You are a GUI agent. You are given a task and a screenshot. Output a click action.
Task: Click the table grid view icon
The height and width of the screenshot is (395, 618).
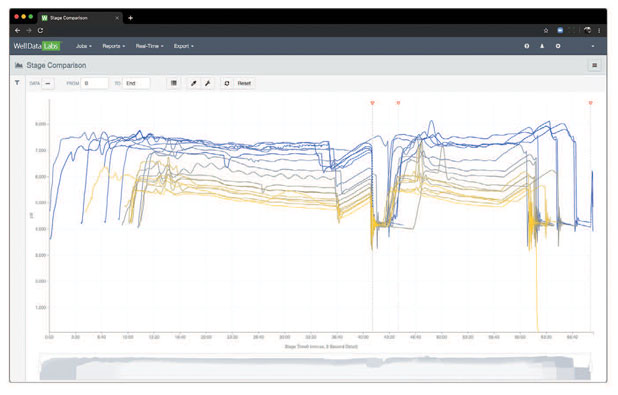[x=173, y=83]
